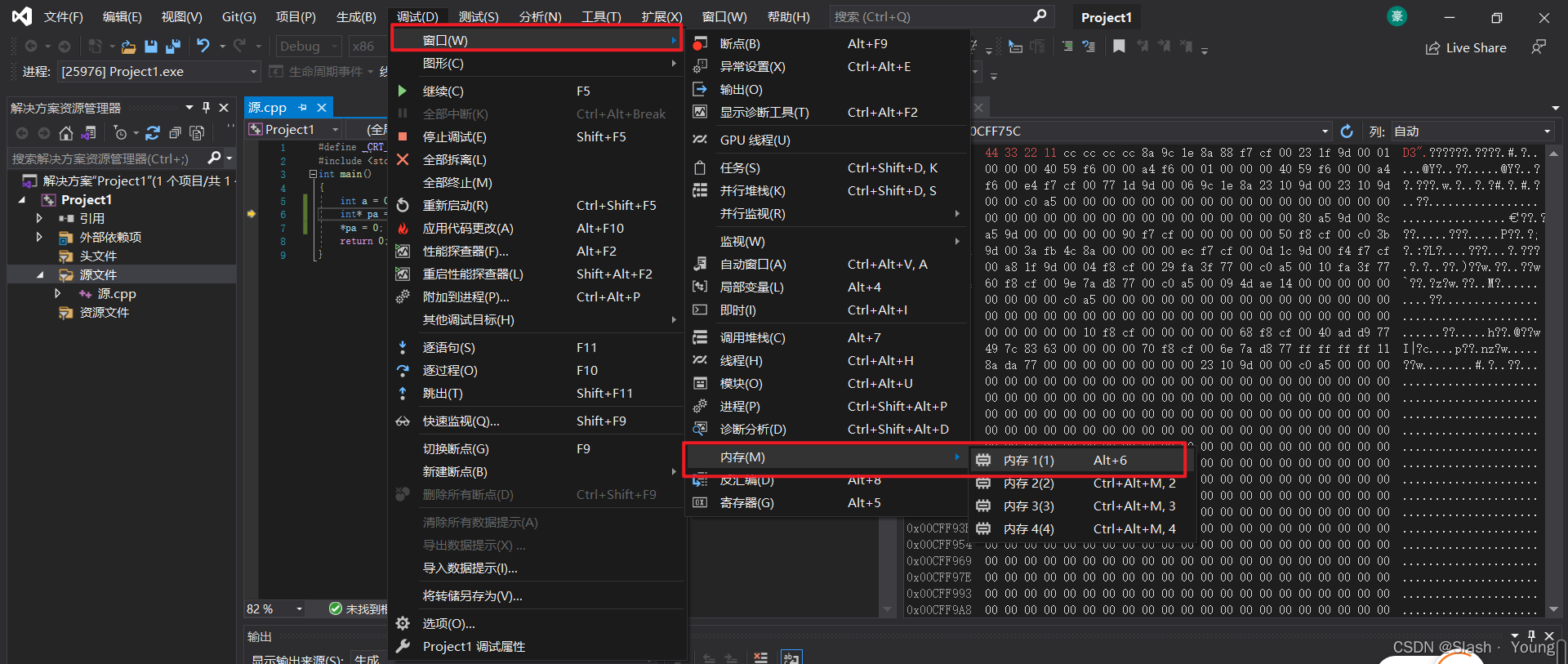The height and width of the screenshot is (664, 1568).
Task: Select 停止调试(E) in the Debug menu
Action: pyautogui.click(x=536, y=137)
